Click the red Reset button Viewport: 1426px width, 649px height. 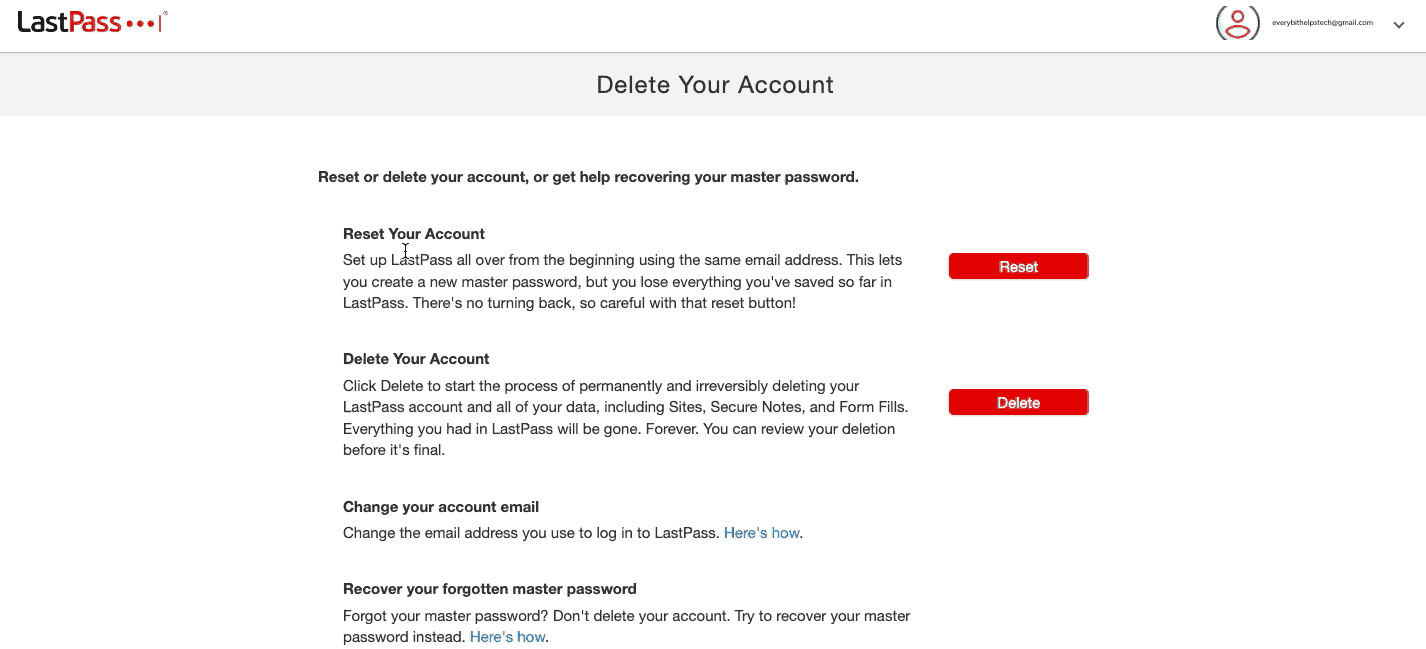point(1018,266)
